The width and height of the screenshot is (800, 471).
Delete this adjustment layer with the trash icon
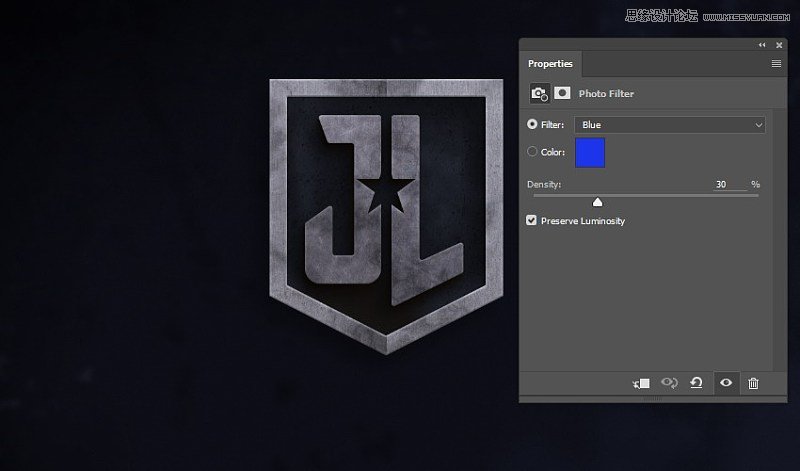[x=754, y=383]
